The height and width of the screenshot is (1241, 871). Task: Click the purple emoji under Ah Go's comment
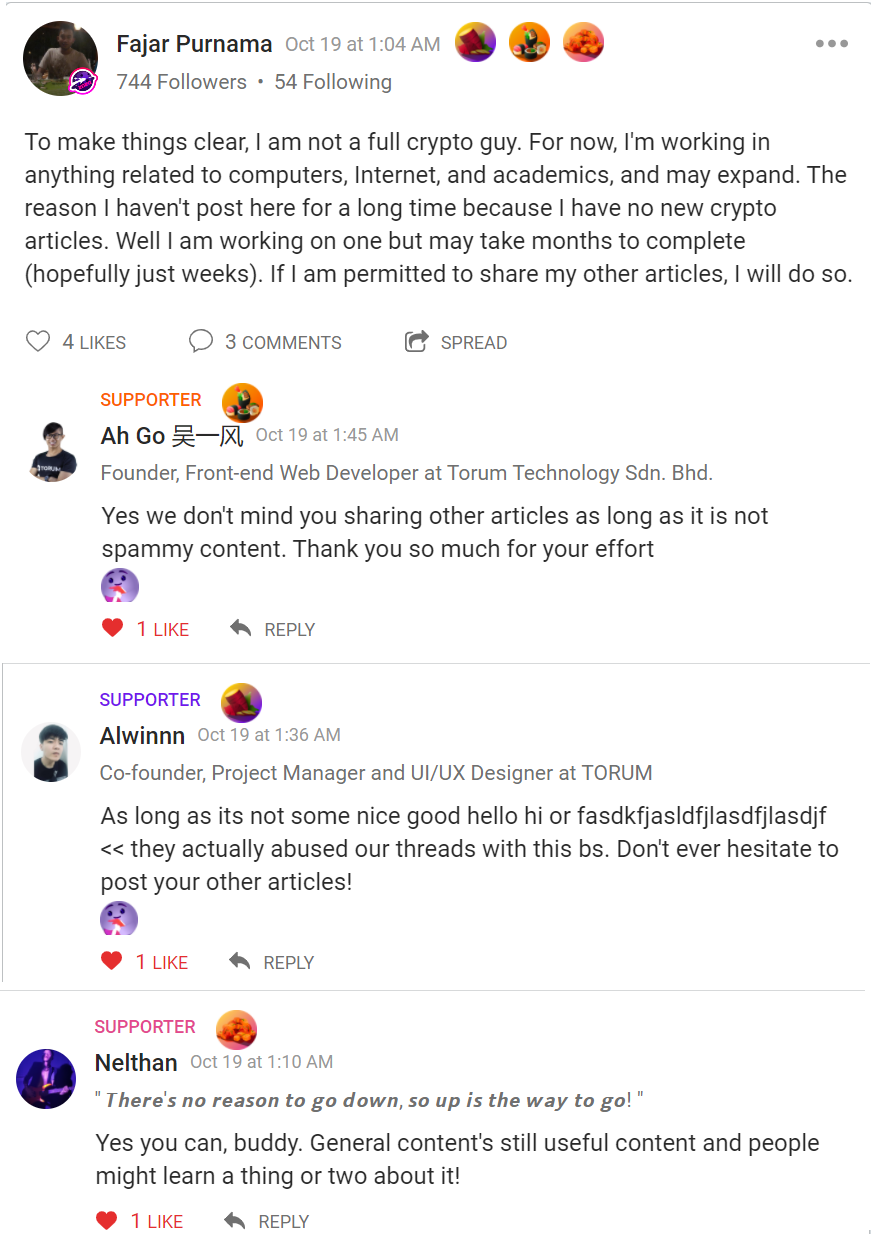point(120,585)
